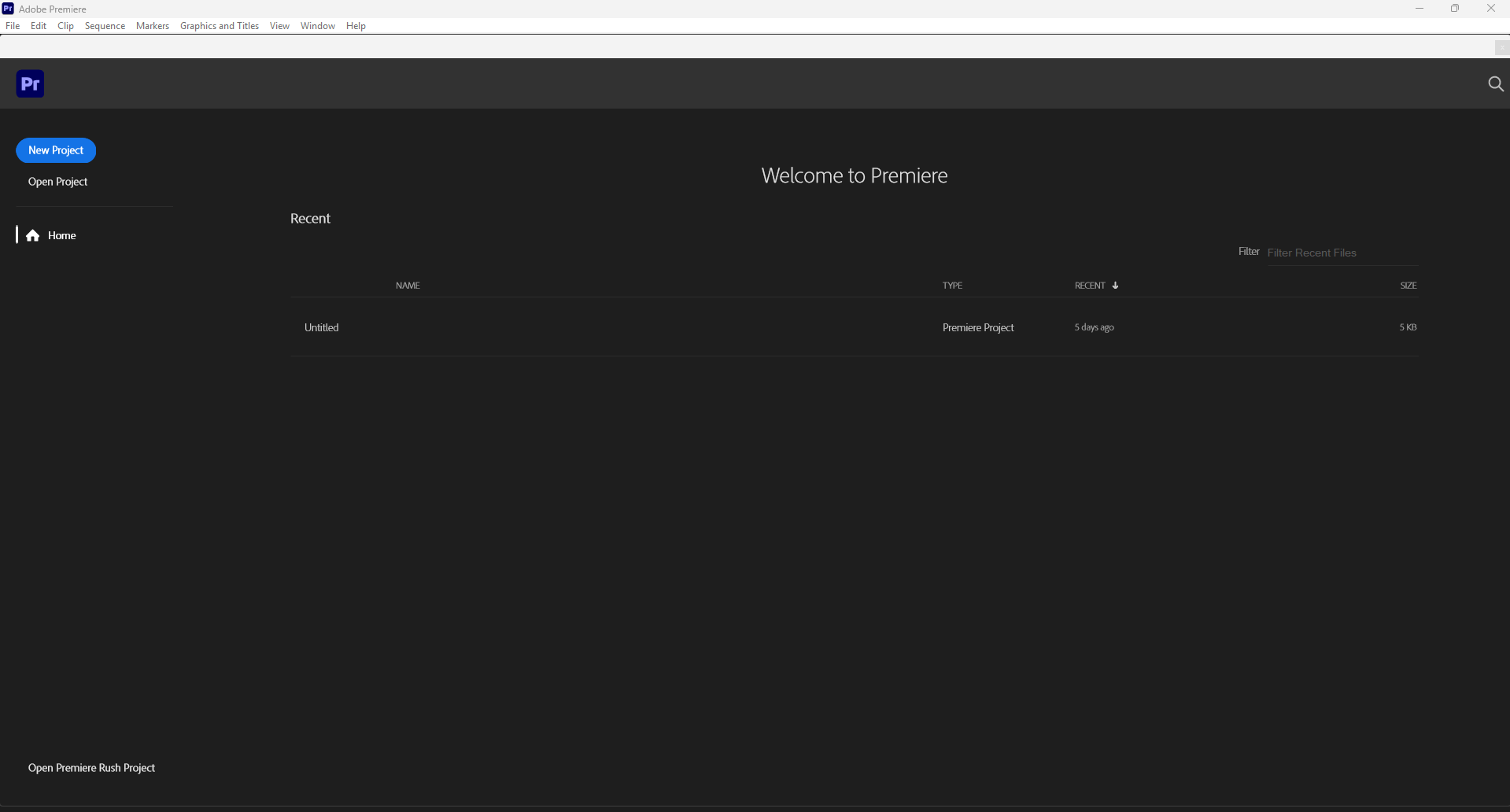Image resolution: width=1510 pixels, height=812 pixels.
Task: Open the Markers menu
Action: (x=153, y=26)
